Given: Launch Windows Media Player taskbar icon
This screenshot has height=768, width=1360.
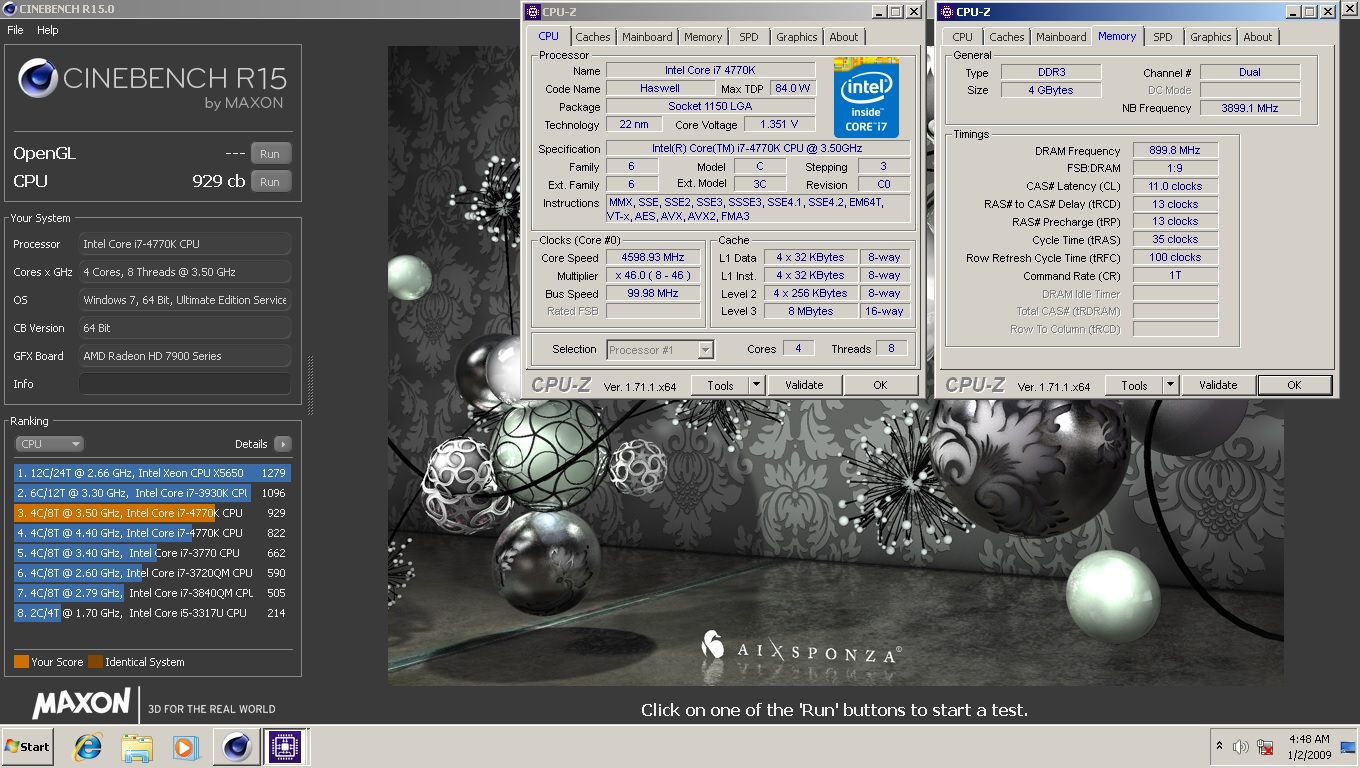Looking at the screenshot, I should click(185, 746).
